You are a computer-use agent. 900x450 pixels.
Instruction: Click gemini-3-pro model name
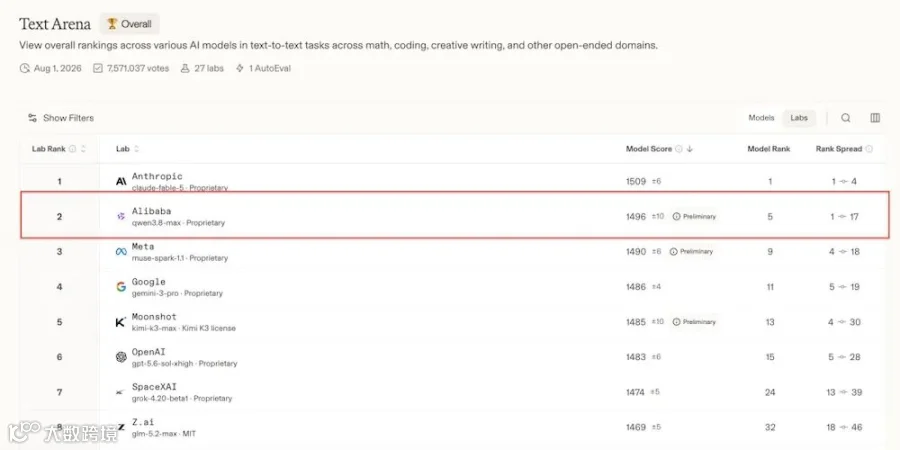155,293
